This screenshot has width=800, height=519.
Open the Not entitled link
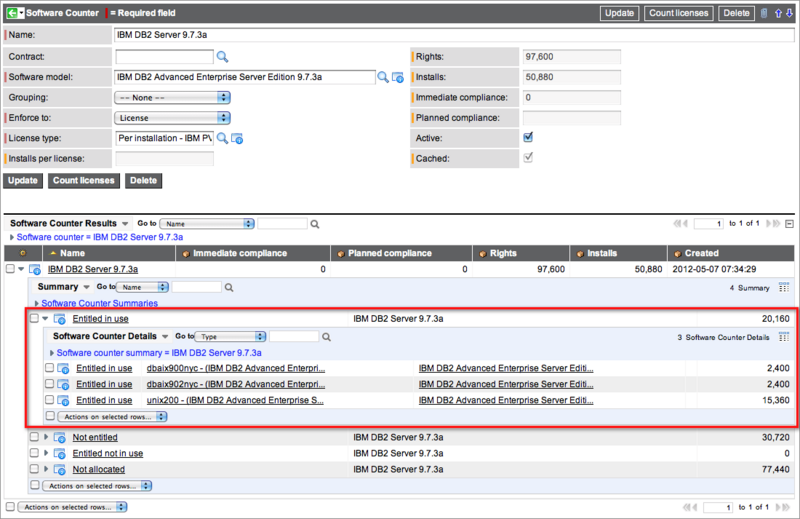coord(95,438)
